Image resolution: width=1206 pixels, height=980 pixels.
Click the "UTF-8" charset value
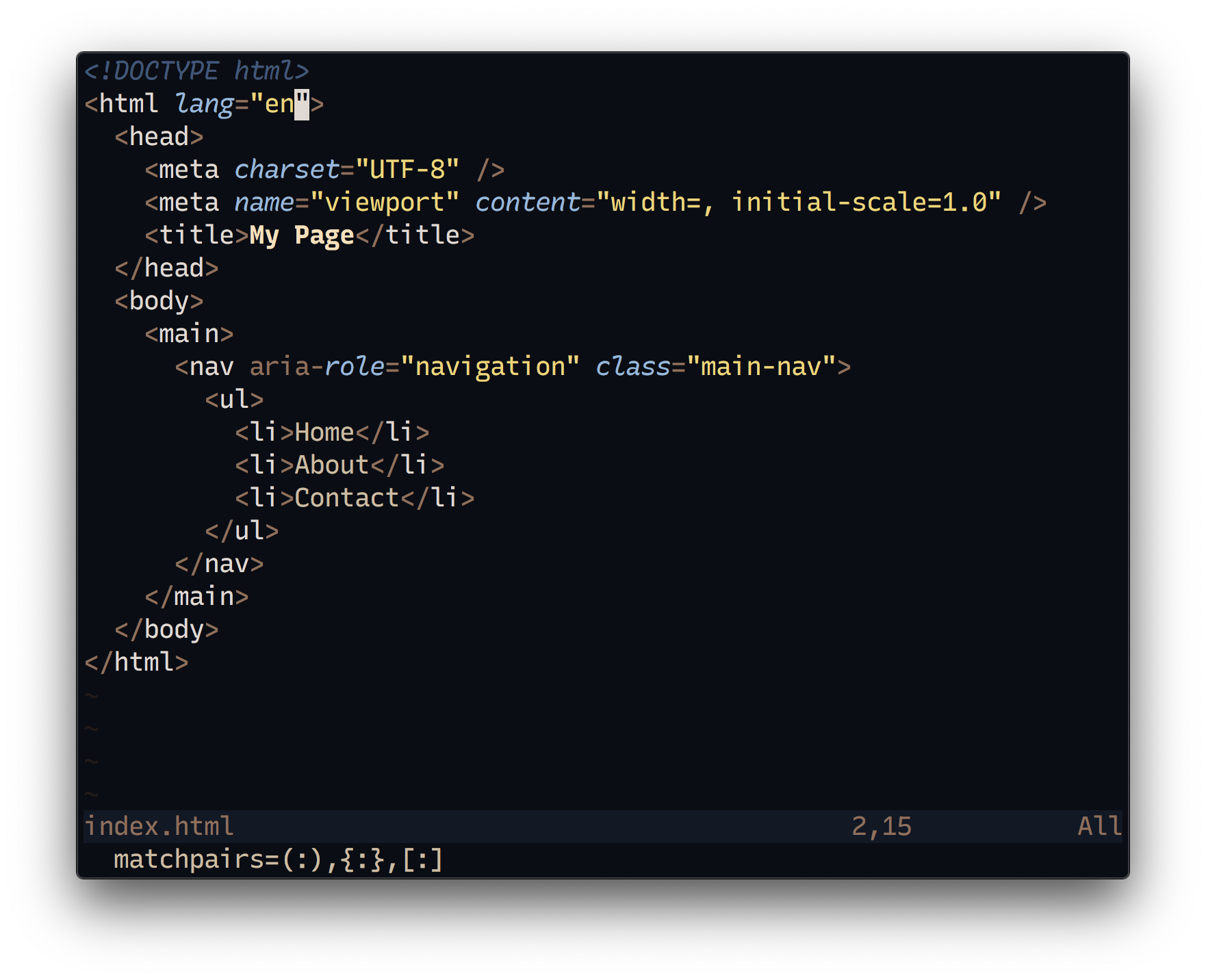408,170
